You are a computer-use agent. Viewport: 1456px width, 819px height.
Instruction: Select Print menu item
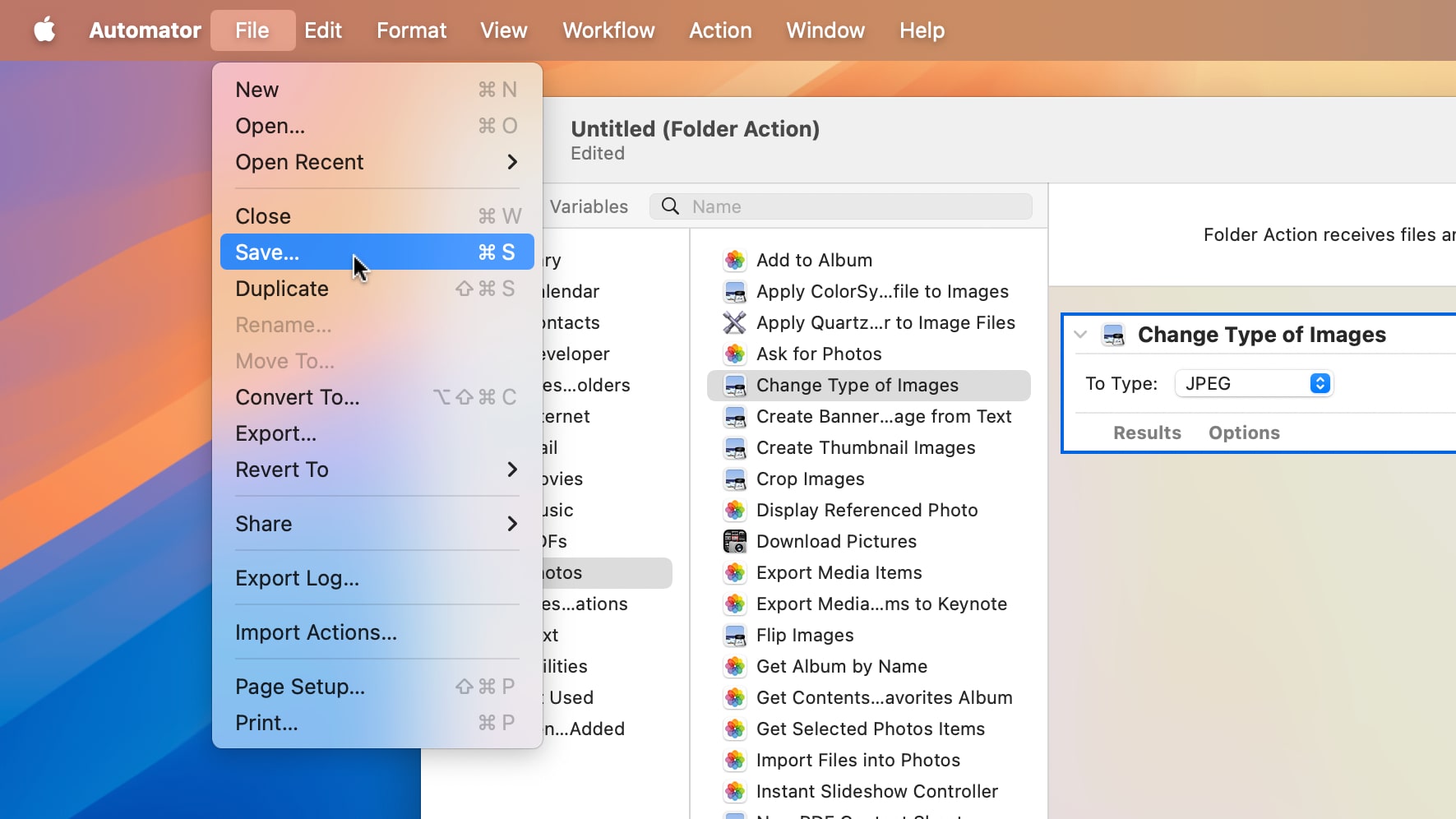coord(377,723)
